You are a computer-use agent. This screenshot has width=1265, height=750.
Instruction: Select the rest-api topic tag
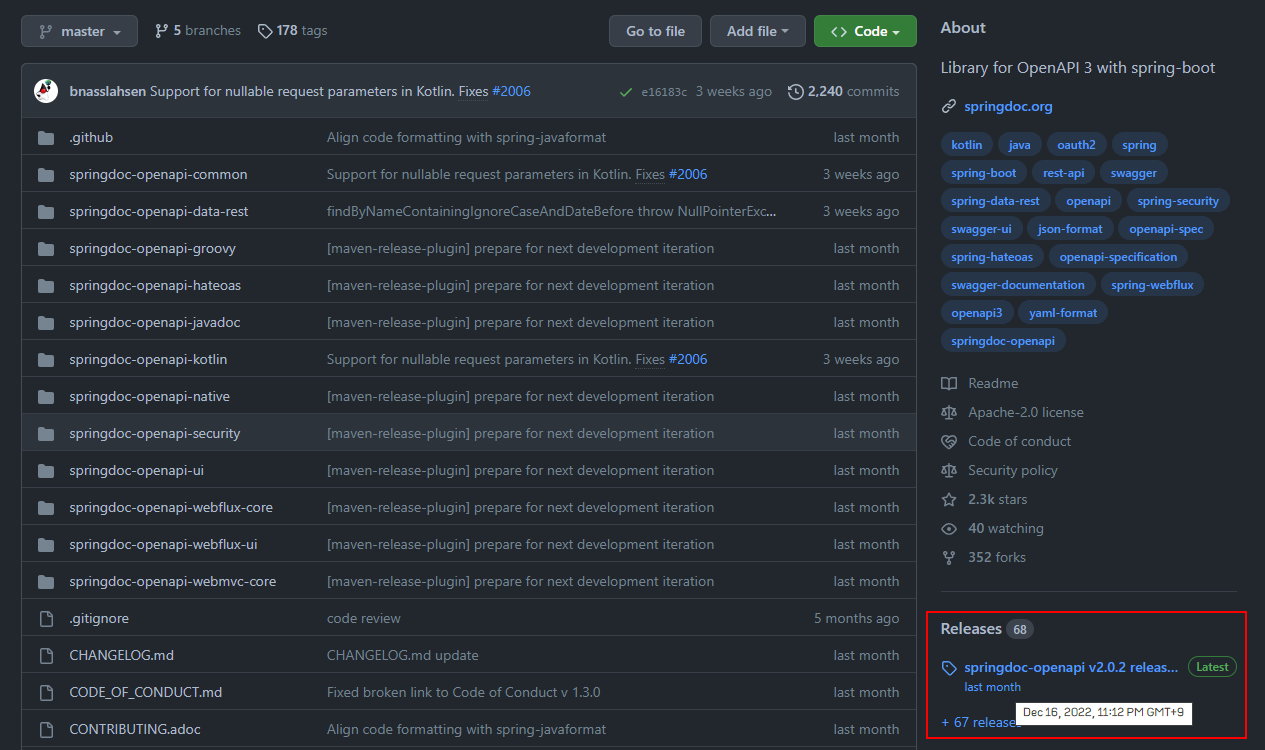(x=1063, y=173)
